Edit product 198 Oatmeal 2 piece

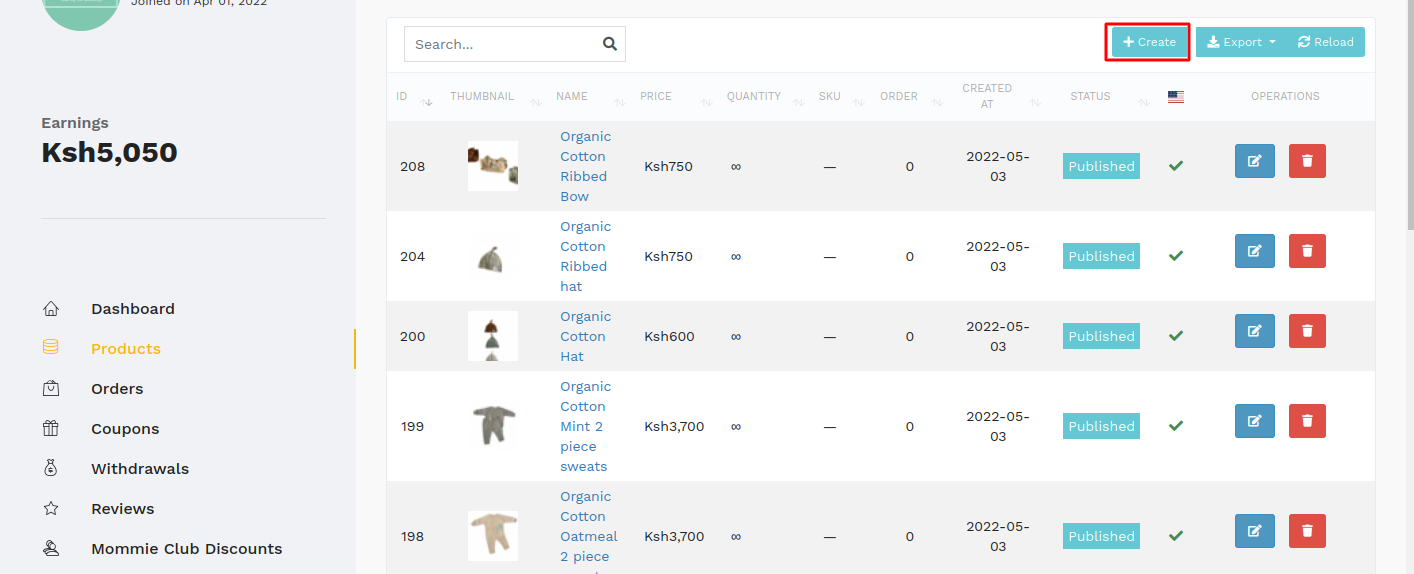tap(1255, 531)
